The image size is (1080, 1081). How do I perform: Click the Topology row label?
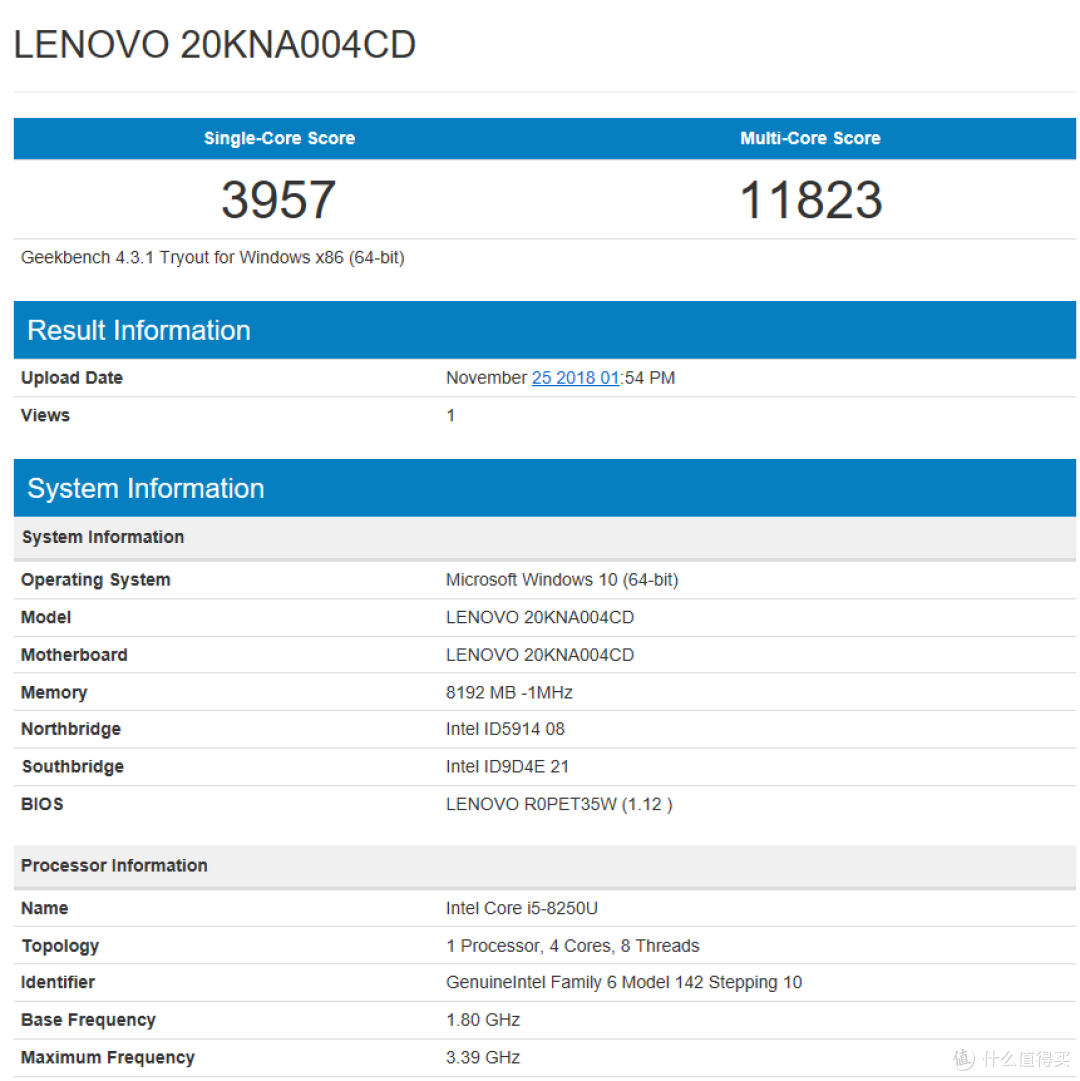(61, 946)
